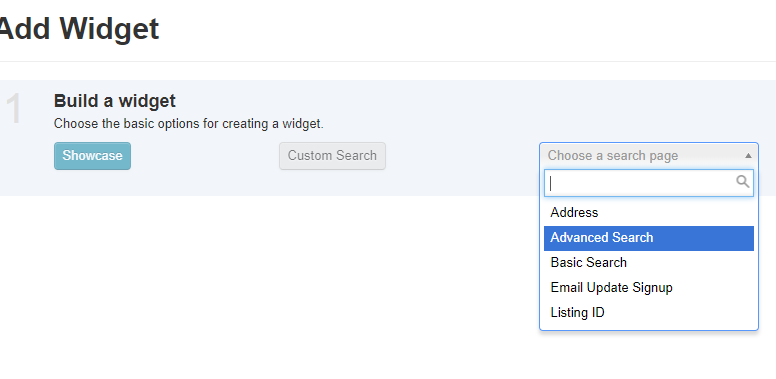This screenshot has width=776, height=379.
Task: Click the dropdown list's bottom padding below Listing ID
Action: point(649,328)
